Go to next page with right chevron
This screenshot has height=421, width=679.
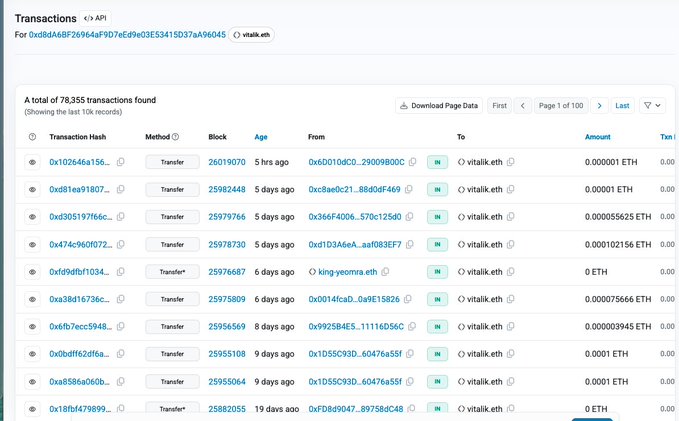coord(600,106)
